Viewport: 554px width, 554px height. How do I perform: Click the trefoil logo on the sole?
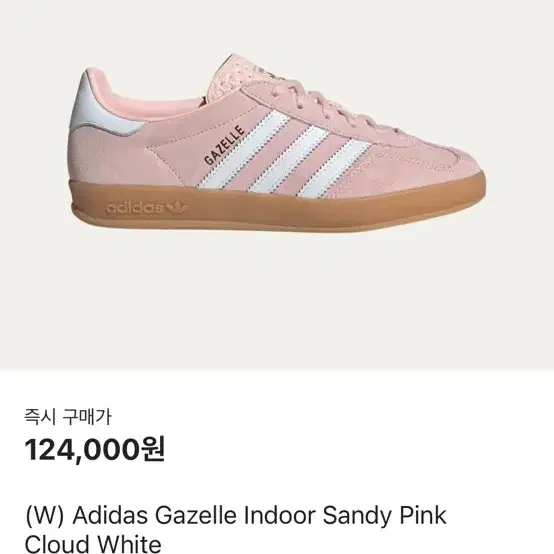(x=177, y=208)
